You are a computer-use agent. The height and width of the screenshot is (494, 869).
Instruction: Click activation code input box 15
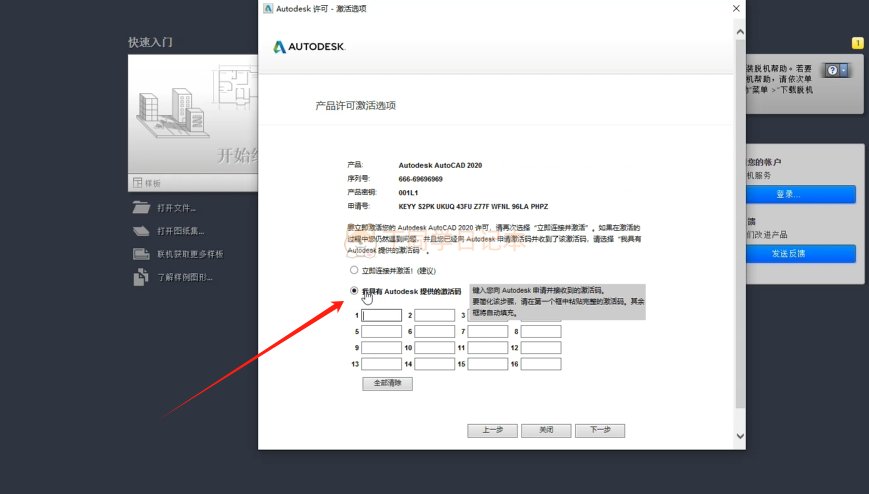click(488, 364)
